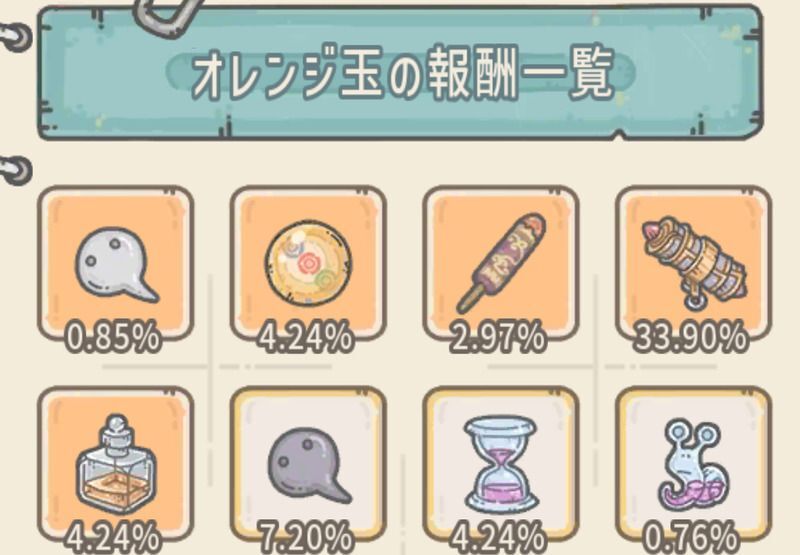Screen dimensions: 800x555
Task: Tap the pink sand hourglass icon
Action: 501,463
